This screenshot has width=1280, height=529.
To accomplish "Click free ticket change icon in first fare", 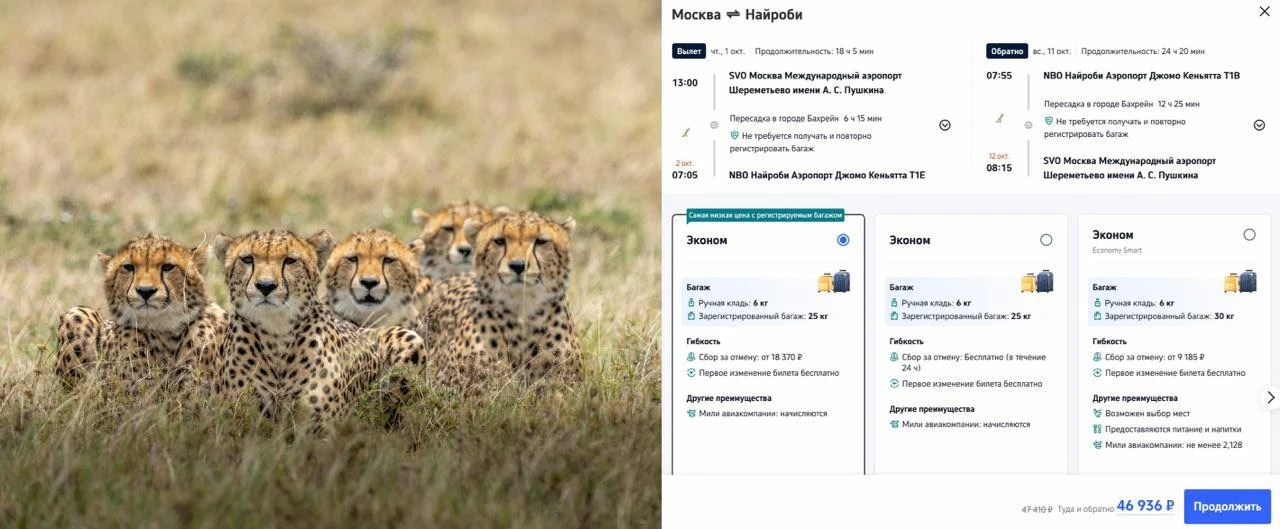I will click(x=691, y=373).
